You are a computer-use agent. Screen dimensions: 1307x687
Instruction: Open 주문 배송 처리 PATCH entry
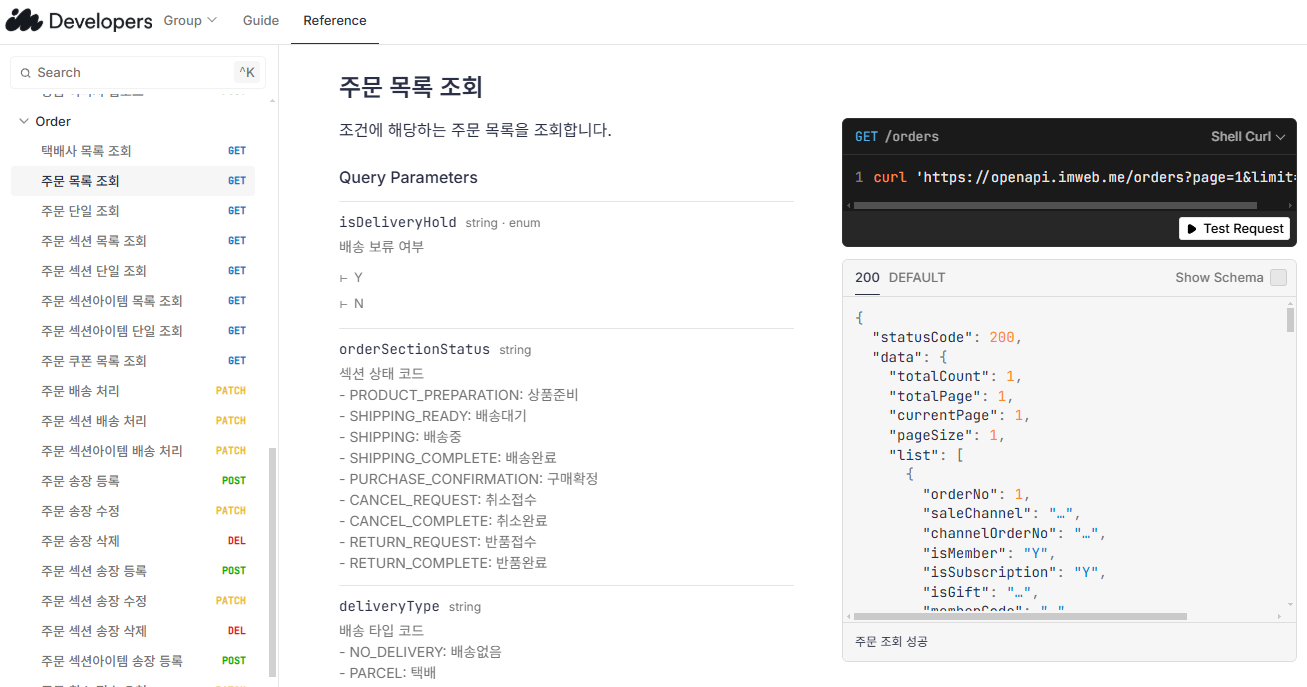133,391
